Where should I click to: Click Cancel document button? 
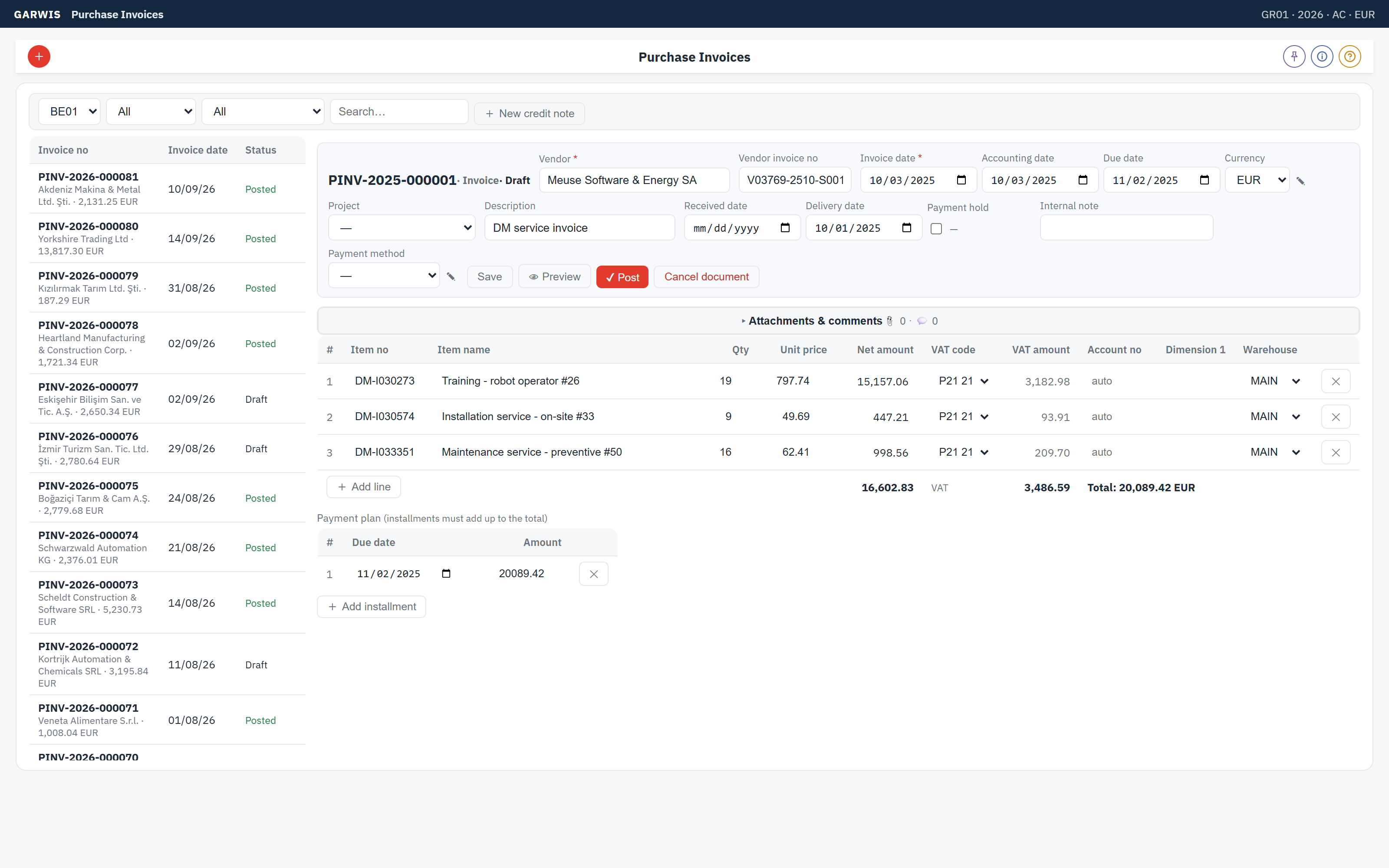click(706, 277)
